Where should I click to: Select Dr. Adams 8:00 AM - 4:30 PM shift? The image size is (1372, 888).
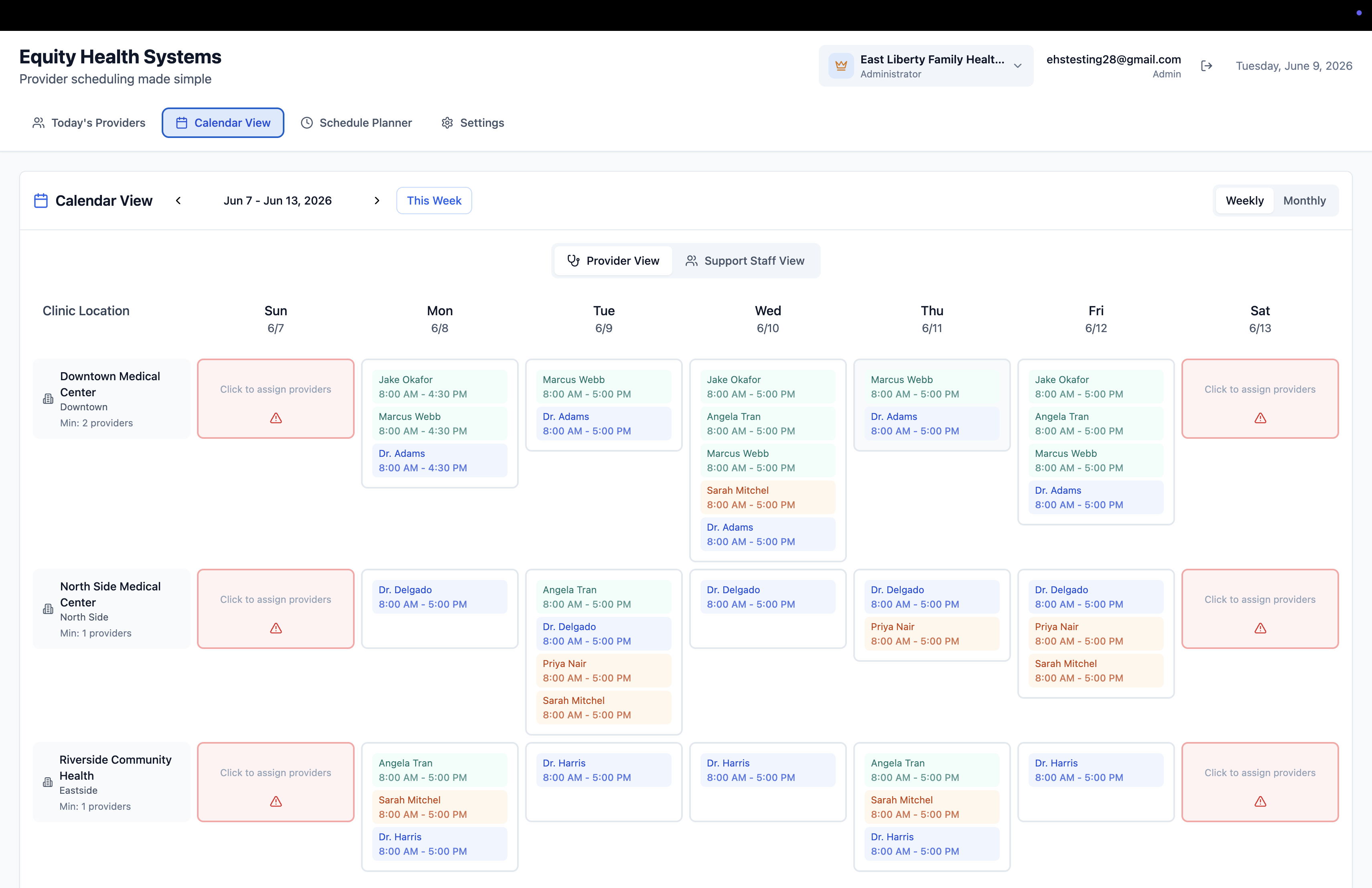point(440,460)
